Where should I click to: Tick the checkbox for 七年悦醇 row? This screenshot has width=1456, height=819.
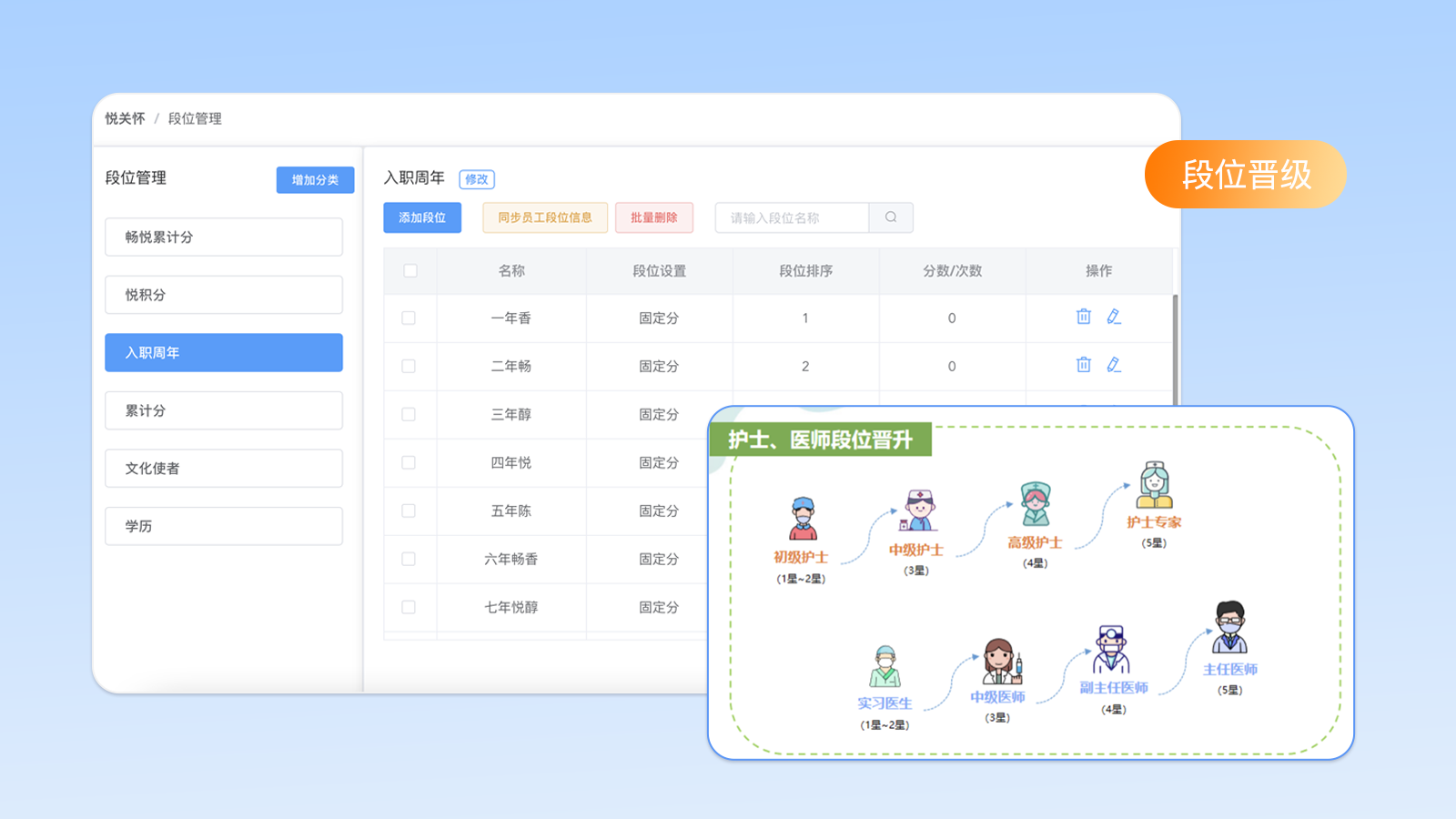click(x=409, y=607)
